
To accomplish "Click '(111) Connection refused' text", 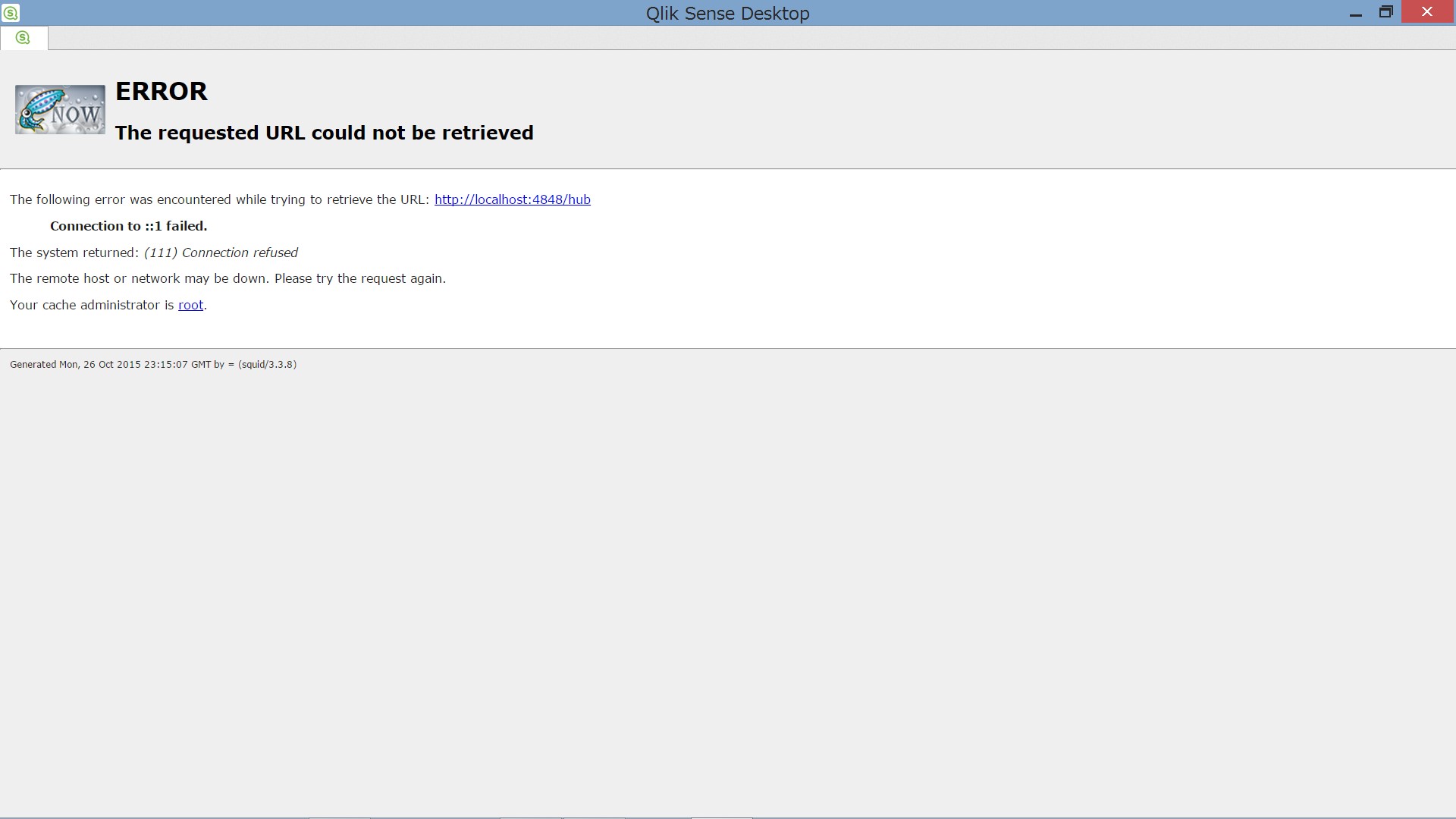I will point(221,253).
